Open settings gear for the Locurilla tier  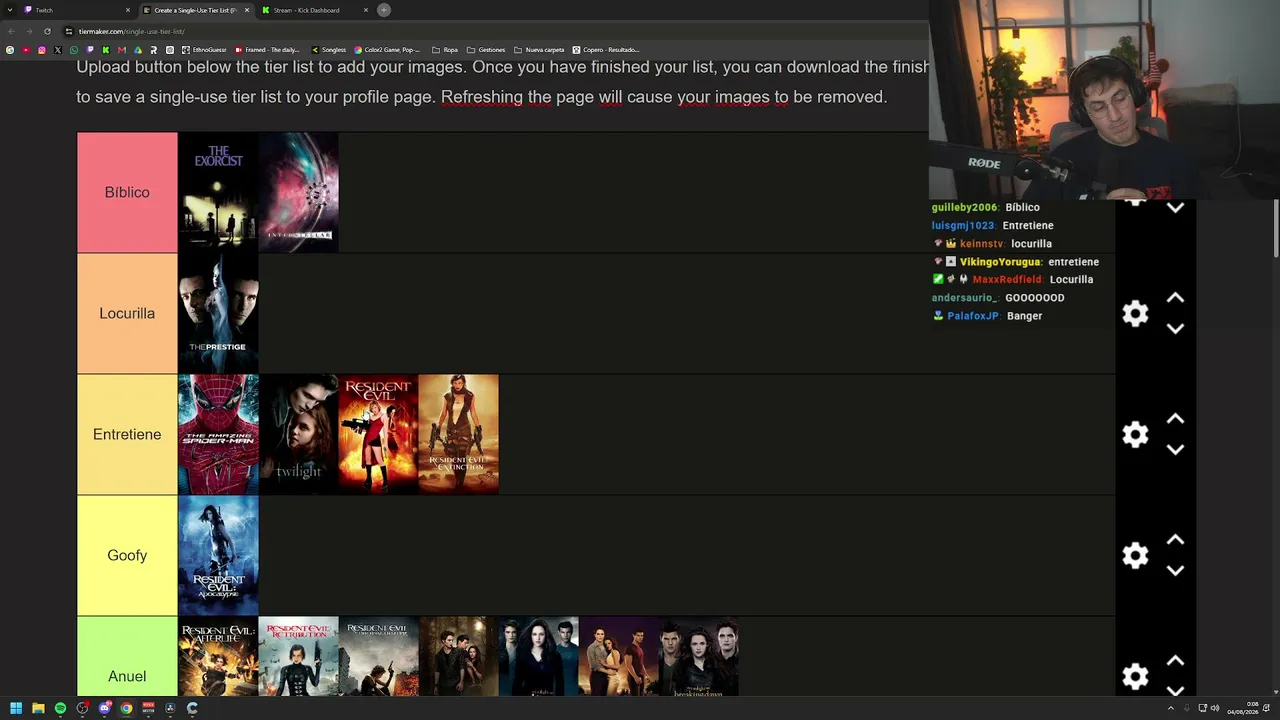click(x=1135, y=314)
